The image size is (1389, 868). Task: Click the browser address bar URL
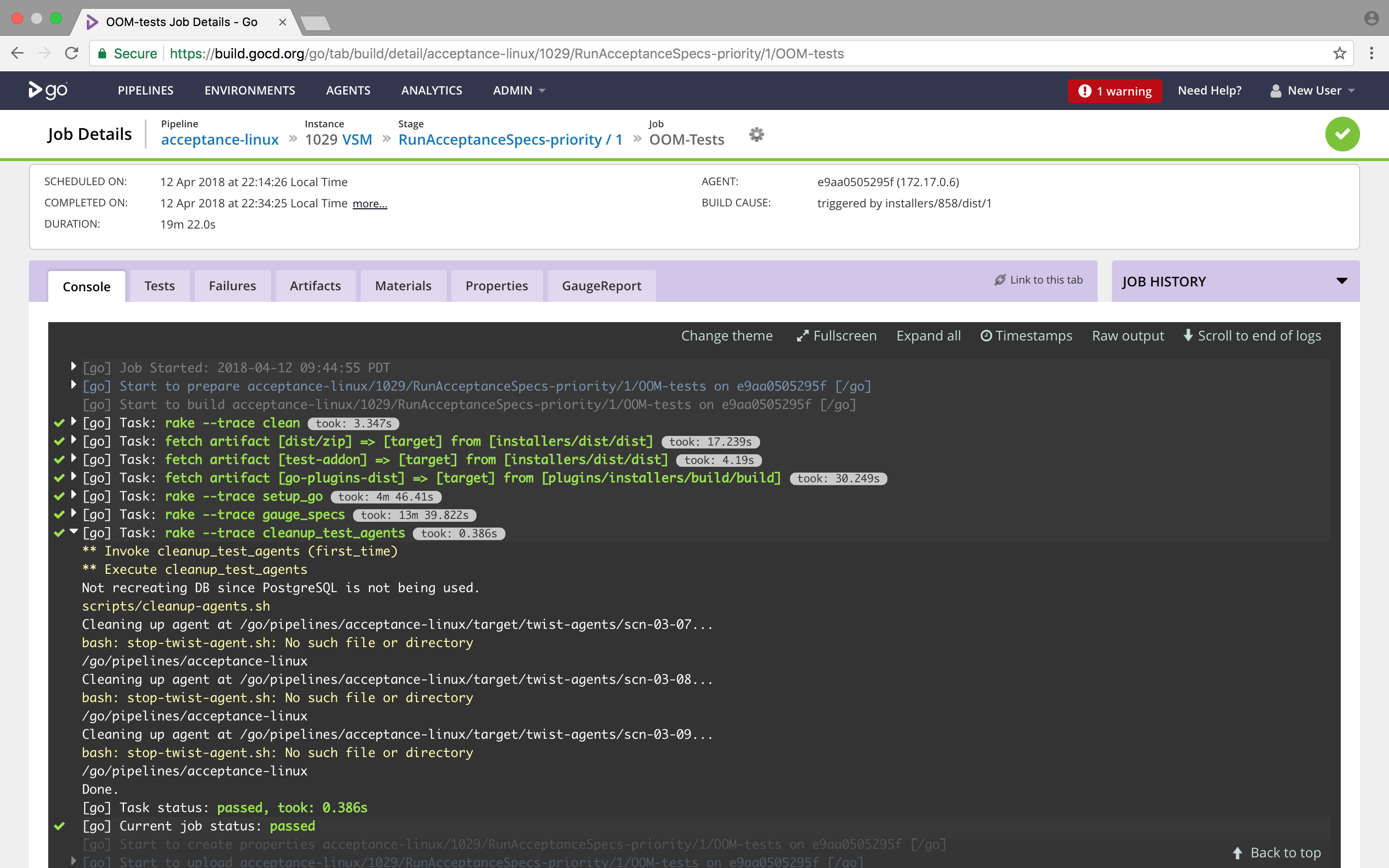(x=507, y=54)
